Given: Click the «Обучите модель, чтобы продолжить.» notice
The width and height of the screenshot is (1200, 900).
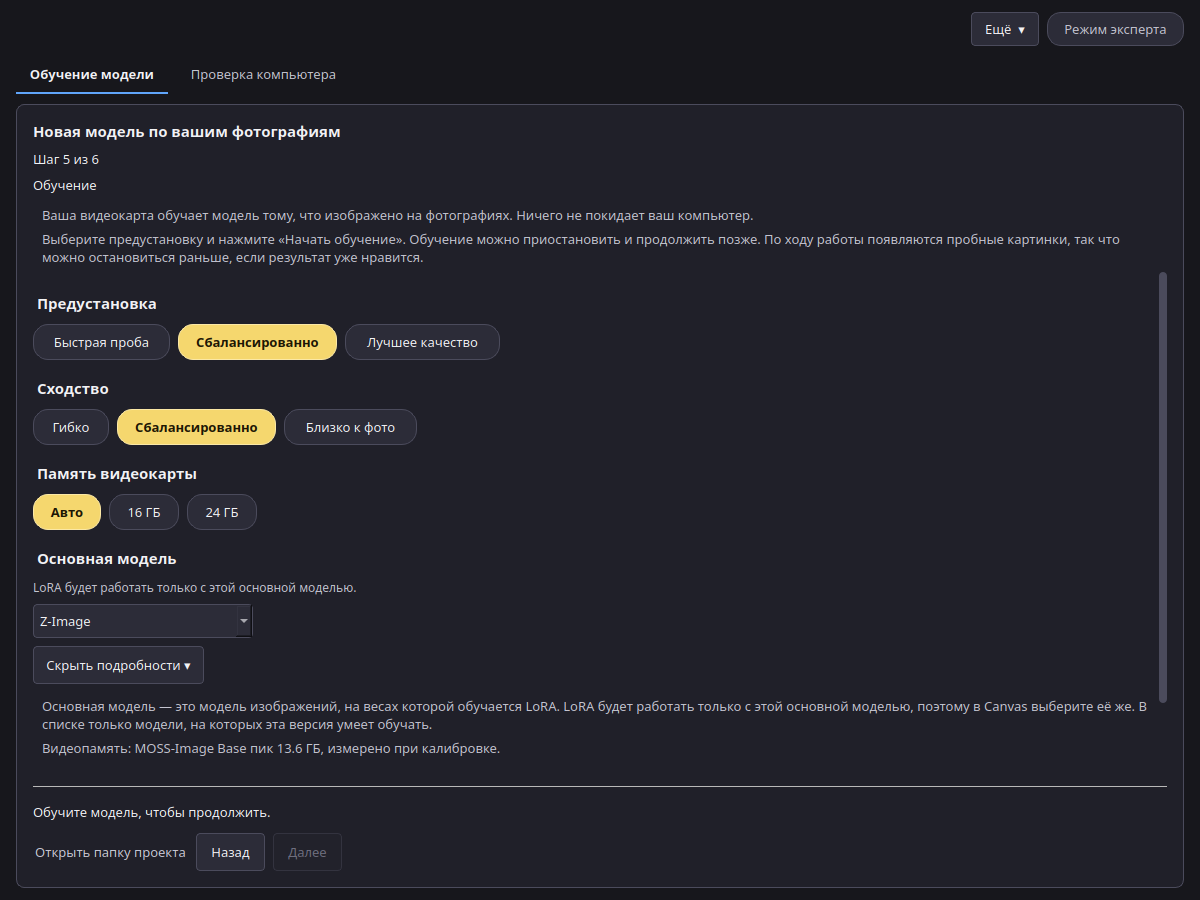Looking at the screenshot, I should click(x=152, y=812).
